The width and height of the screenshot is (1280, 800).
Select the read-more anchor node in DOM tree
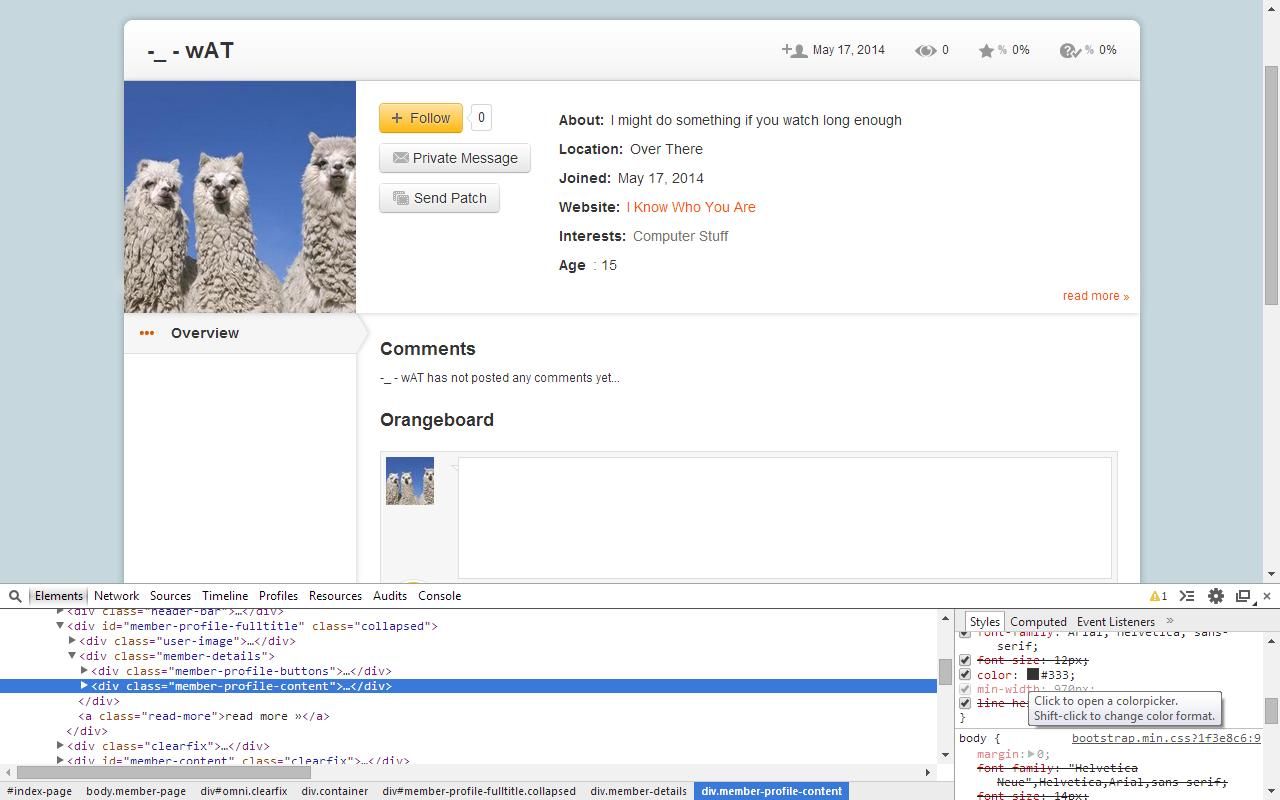204,716
